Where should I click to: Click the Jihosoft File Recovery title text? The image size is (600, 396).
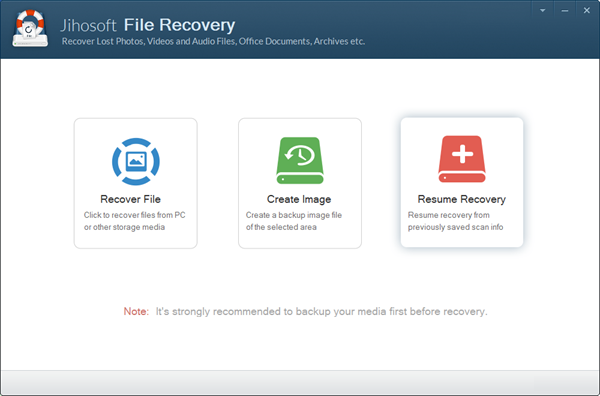[x=147, y=25]
